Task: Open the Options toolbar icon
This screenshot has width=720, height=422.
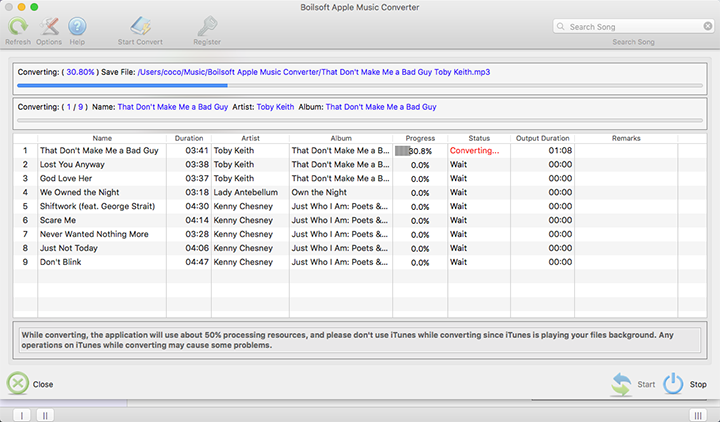Action: tap(48, 27)
